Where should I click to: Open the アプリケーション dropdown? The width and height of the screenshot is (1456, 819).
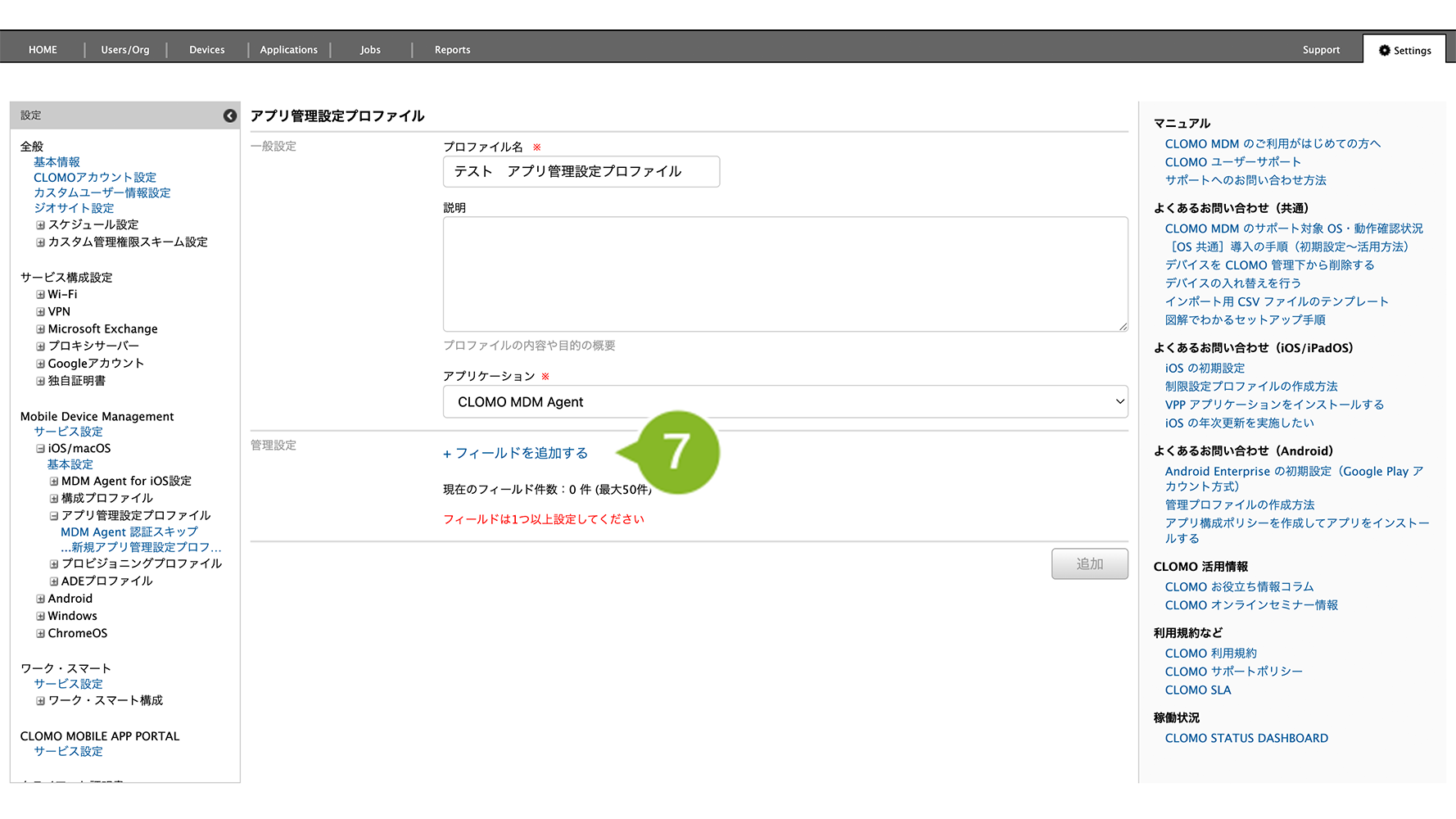(x=785, y=402)
